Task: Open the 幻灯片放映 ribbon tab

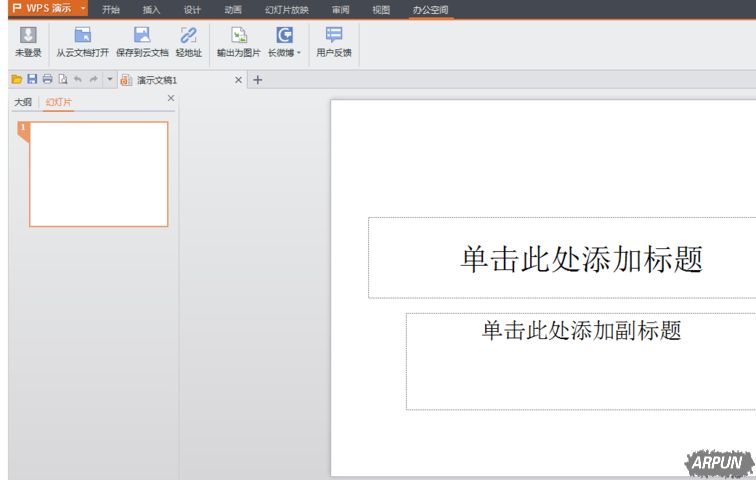Action: [x=287, y=10]
